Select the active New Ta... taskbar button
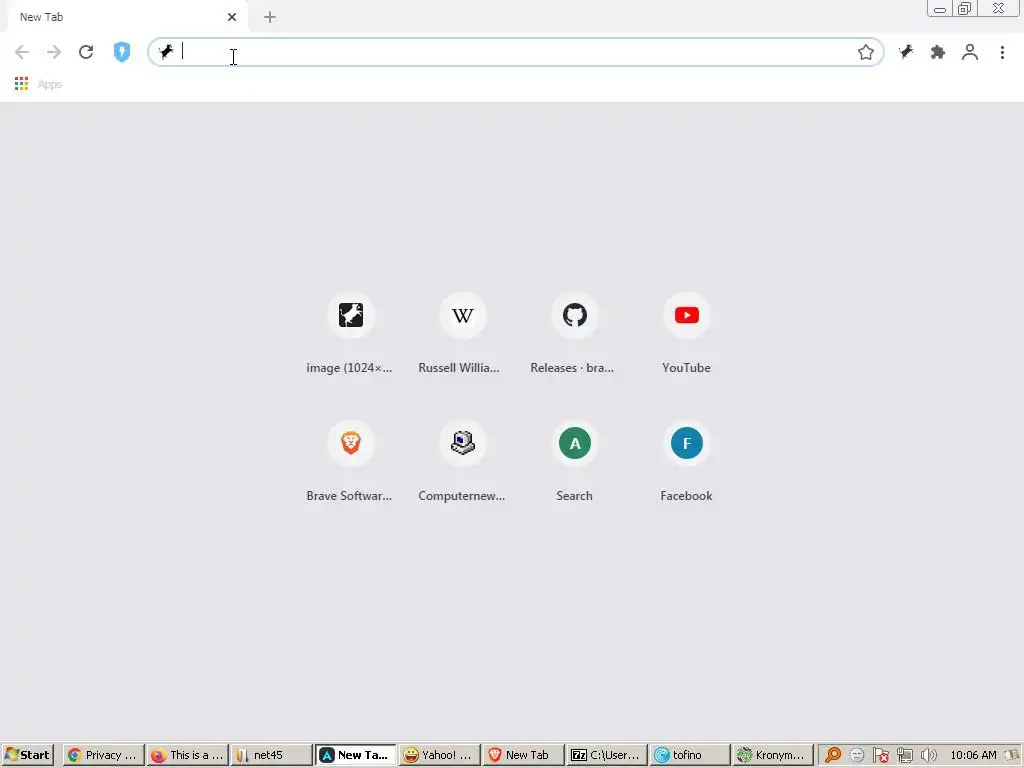1024x768 pixels. [x=355, y=755]
